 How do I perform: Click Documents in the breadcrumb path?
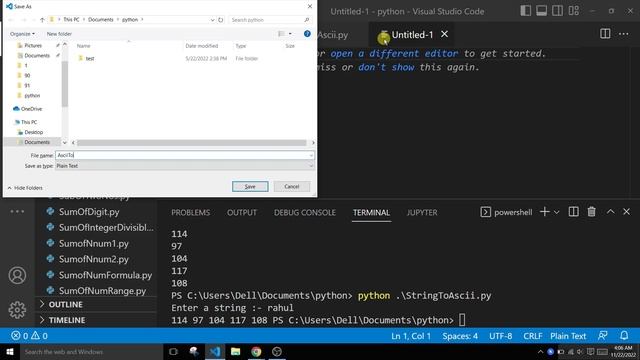coord(100,20)
